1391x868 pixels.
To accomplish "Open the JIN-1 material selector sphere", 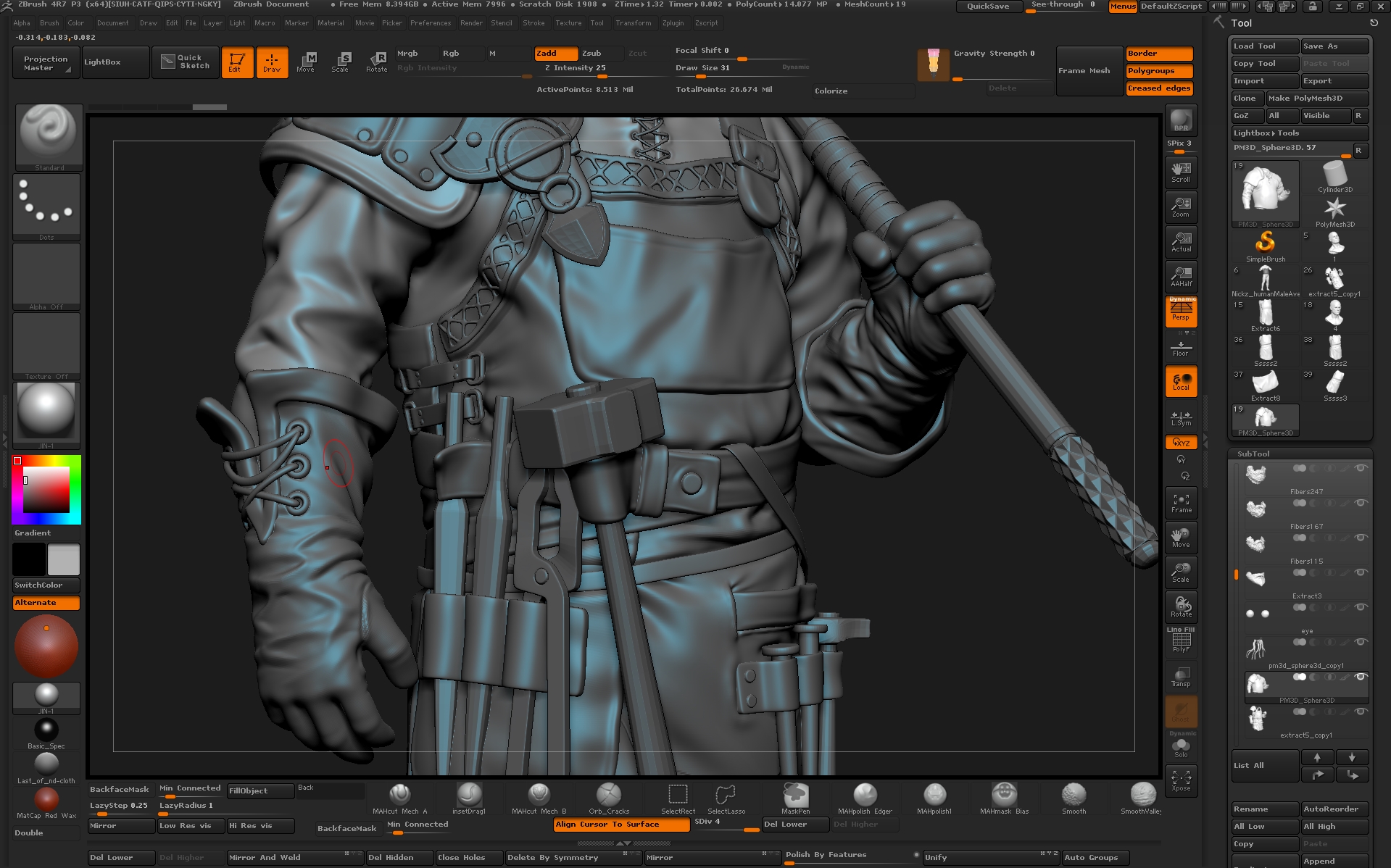I will click(46, 416).
